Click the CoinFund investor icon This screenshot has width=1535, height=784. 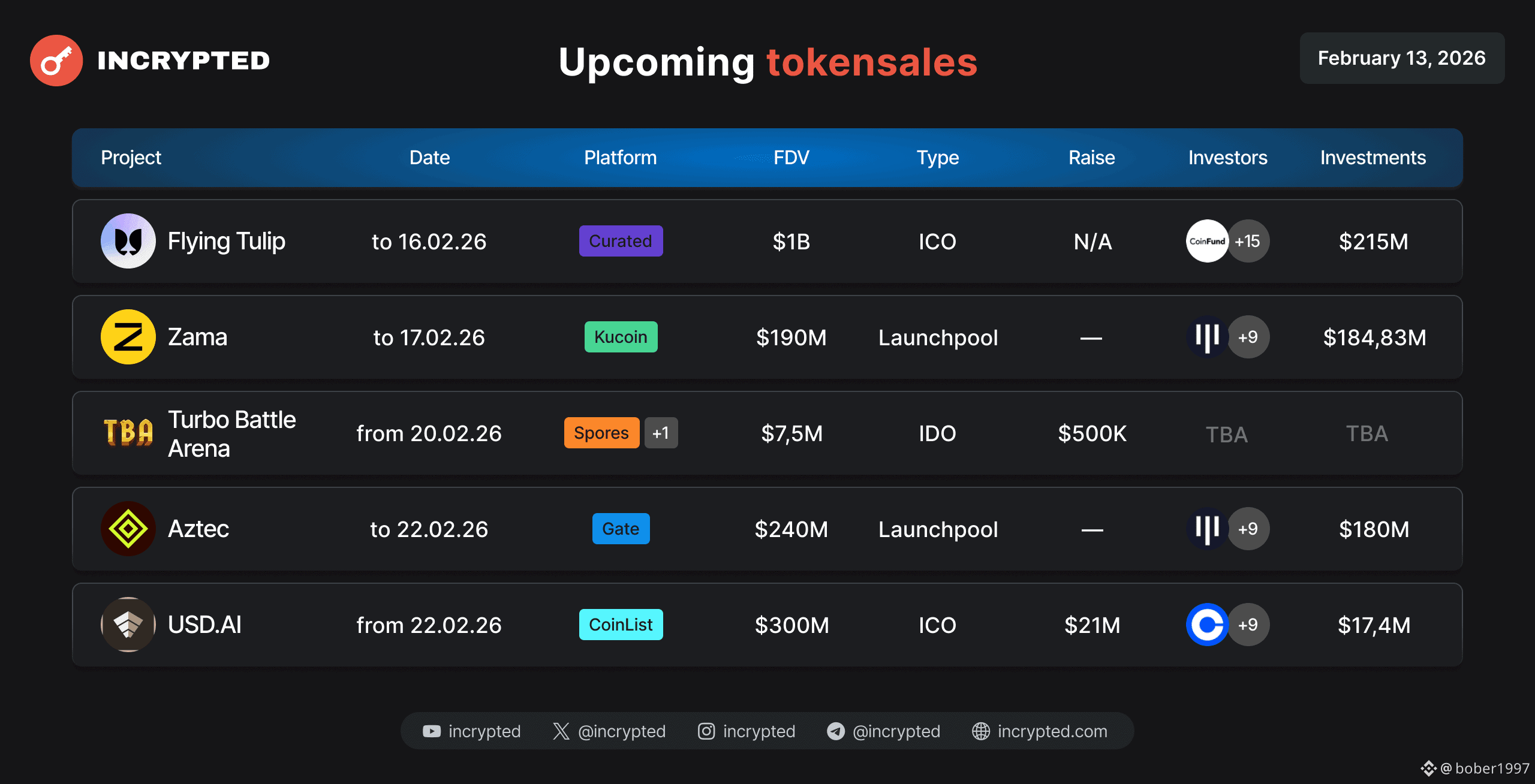point(1207,241)
